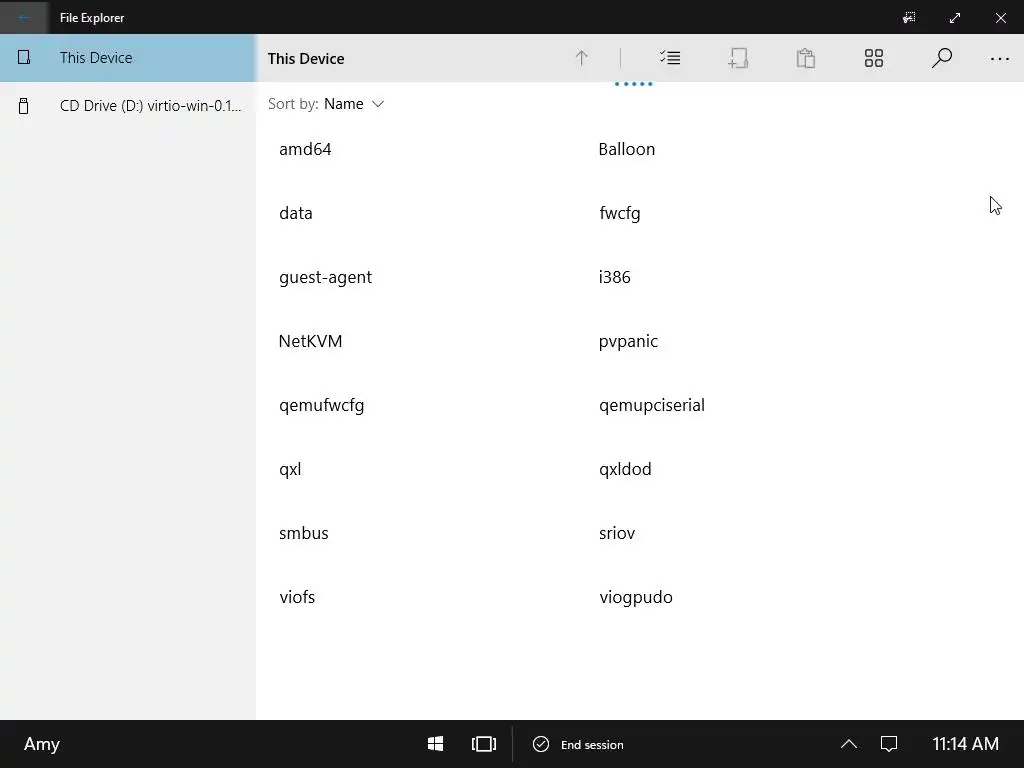The width and height of the screenshot is (1024, 768).
Task: Open Task View on taskbar
Action: [x=484, y=744]
